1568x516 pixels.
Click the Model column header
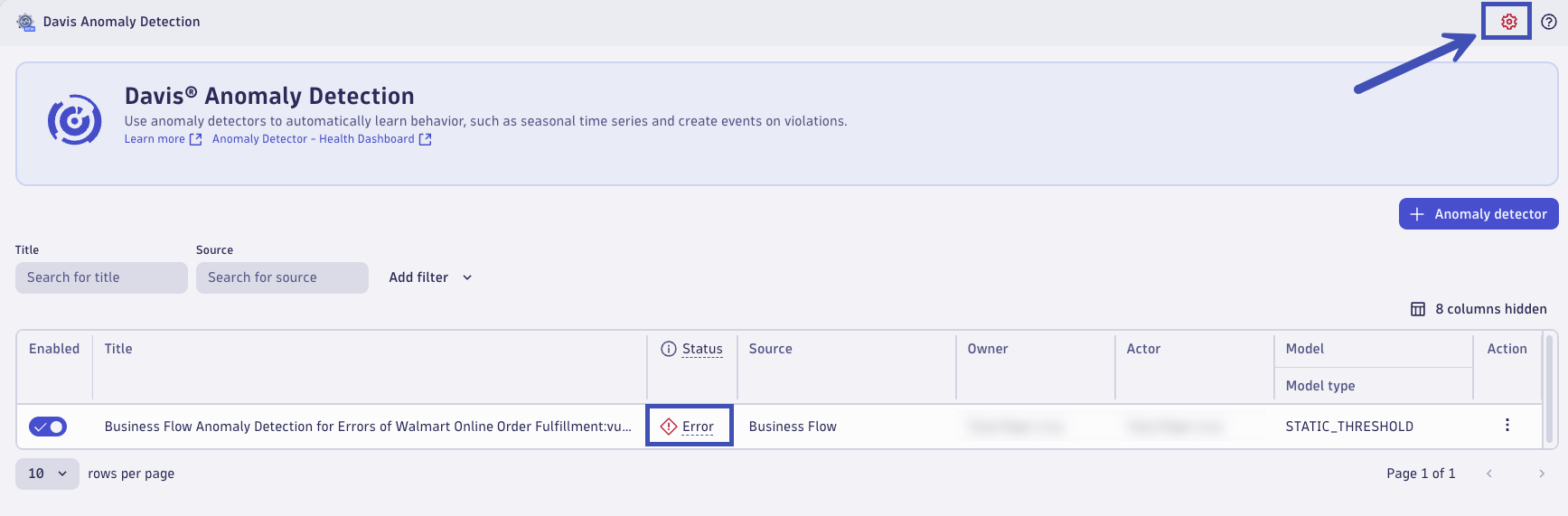click(x=1305, y=349)
